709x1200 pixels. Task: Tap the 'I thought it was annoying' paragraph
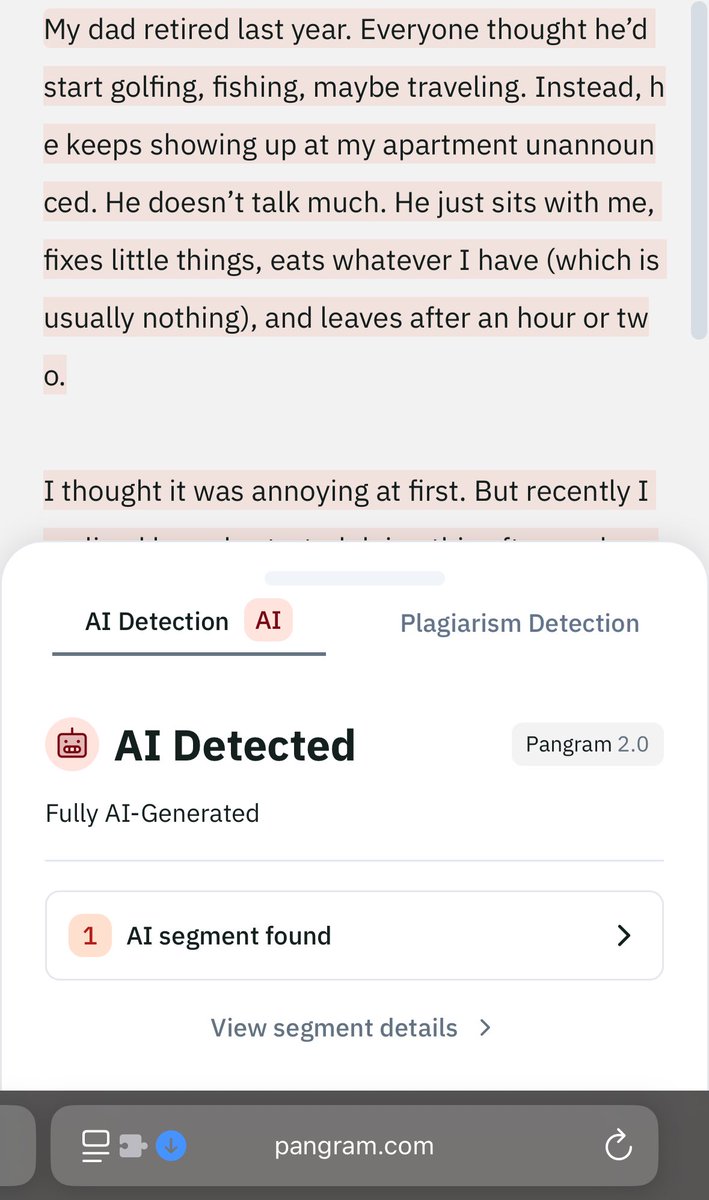tap(346, 491)
